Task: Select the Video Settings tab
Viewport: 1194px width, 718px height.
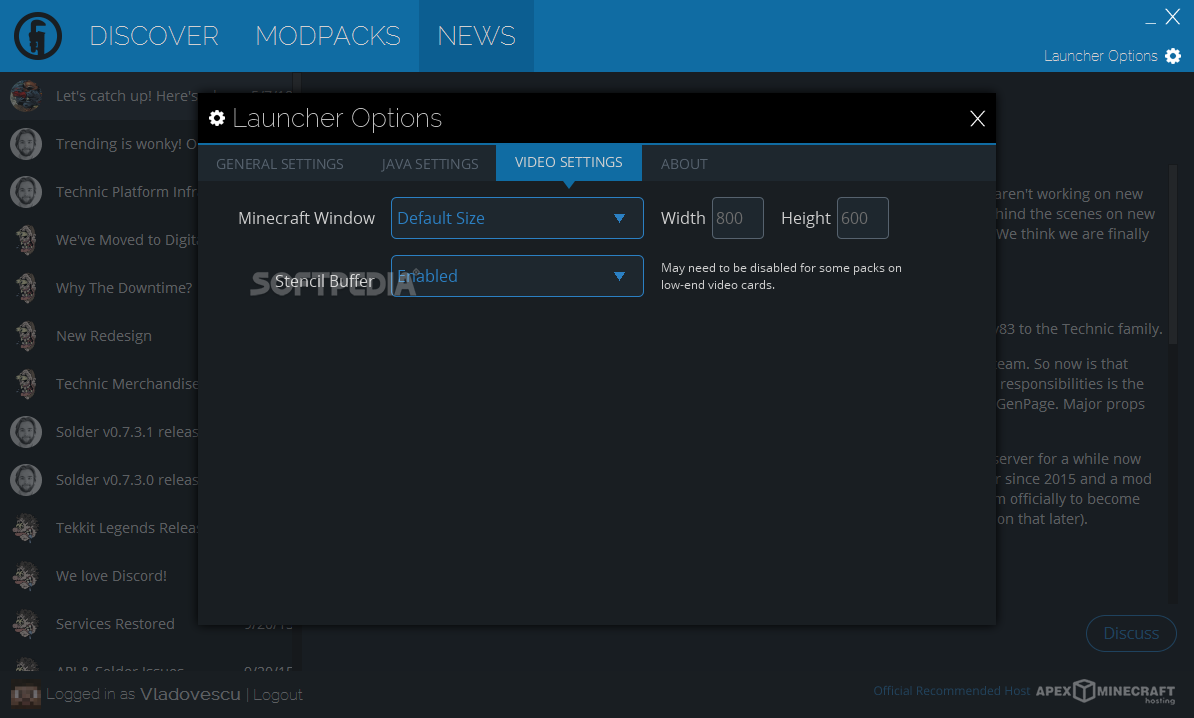Action: click(x=569, y=162)
